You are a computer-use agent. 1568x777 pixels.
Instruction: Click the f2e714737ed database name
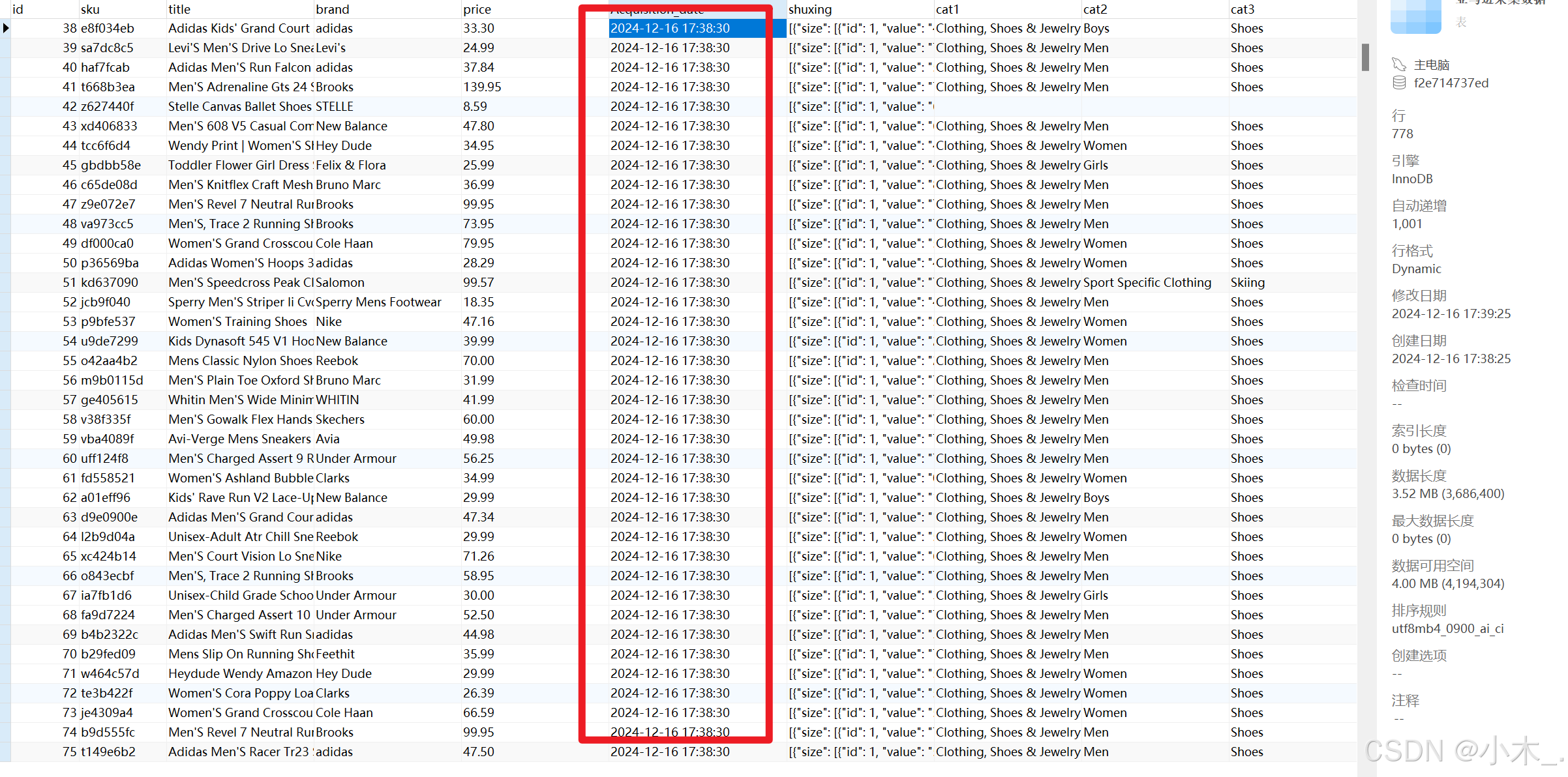click(1451, 83)
